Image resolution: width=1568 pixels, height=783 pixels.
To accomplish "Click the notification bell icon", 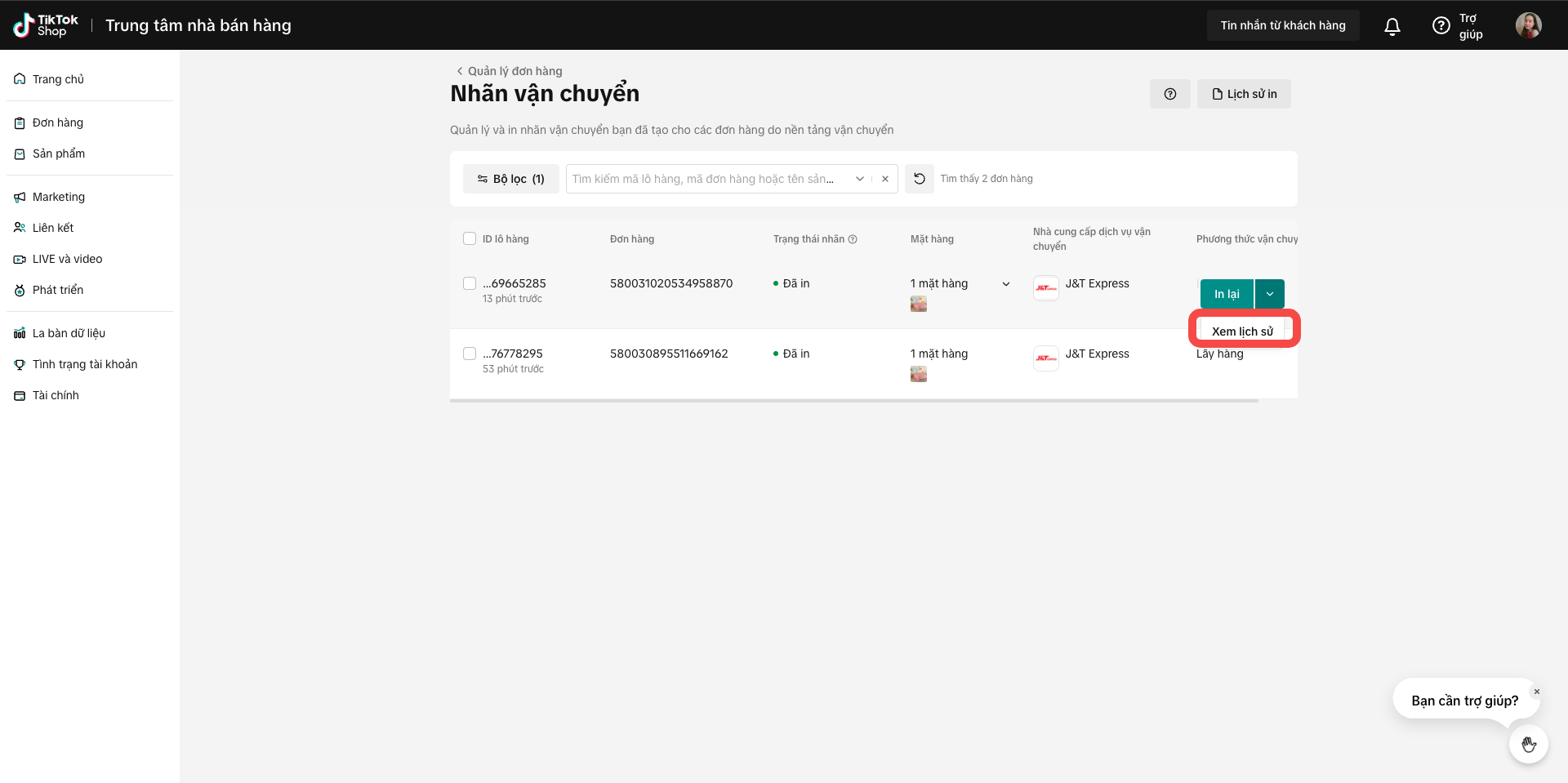I will pos(1392,26).
